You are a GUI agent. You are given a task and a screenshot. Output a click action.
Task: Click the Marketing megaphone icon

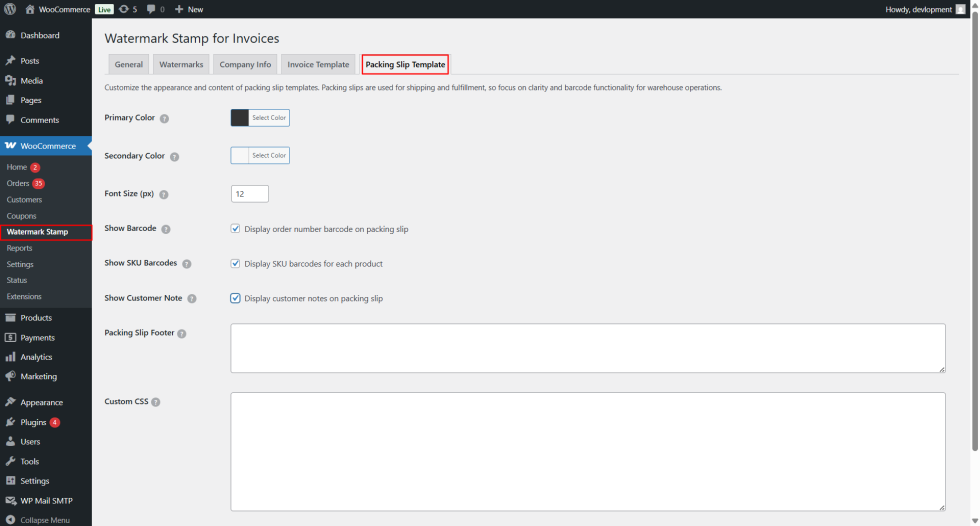(x=10, y=376)
